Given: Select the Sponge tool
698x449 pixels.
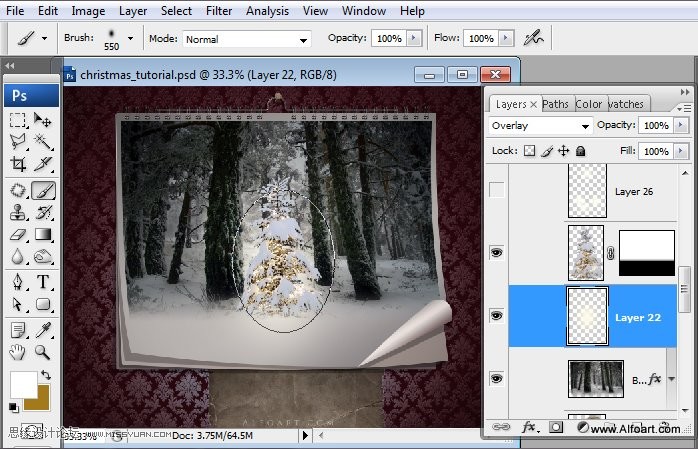Looking at the screenshot, I should click(43, 257).
